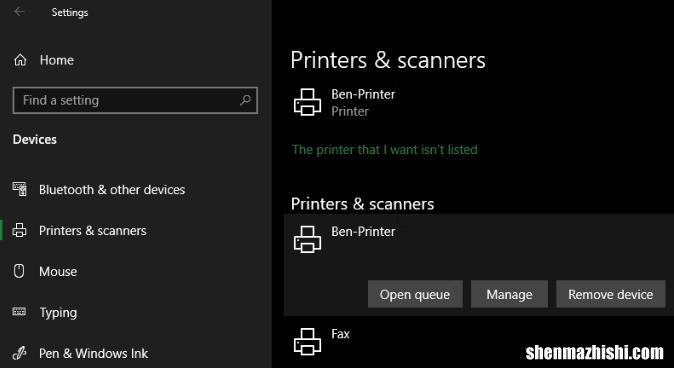Image resolution: width=674 pixels, height=368 pixels.
Task: Click printer icon of installed Ben-Printer
Action: pos(307,239)
